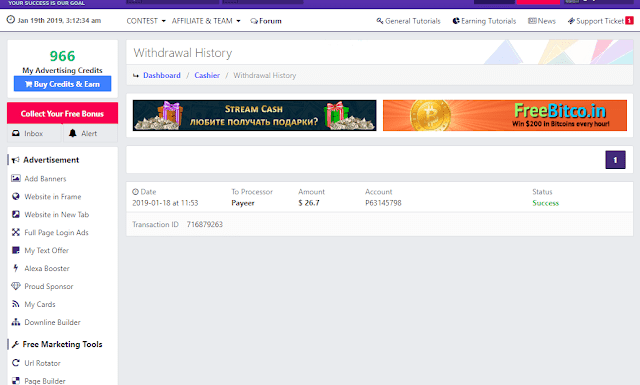
Task: Click the clock icon beside the date
Action: click(x=11, y=20)
